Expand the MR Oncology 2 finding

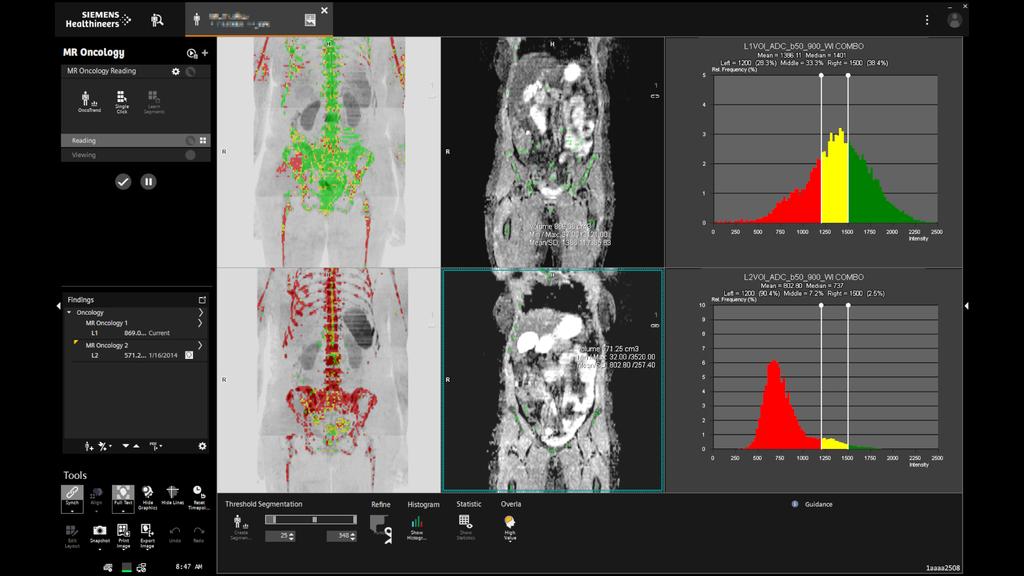(200, 345)
